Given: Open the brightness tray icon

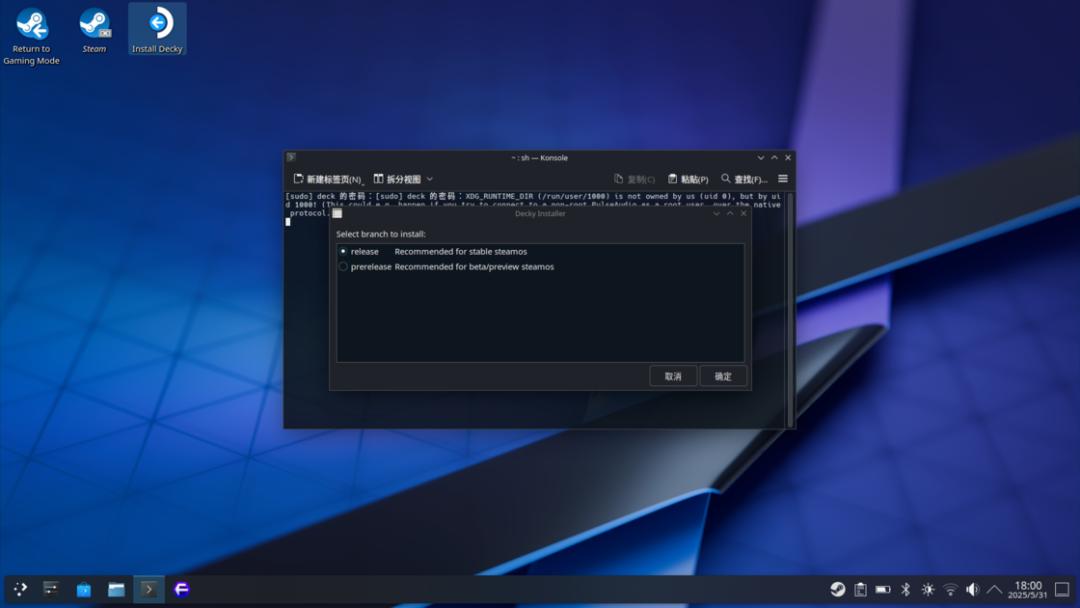Looking at the screenshot, I should pos(928,589).
